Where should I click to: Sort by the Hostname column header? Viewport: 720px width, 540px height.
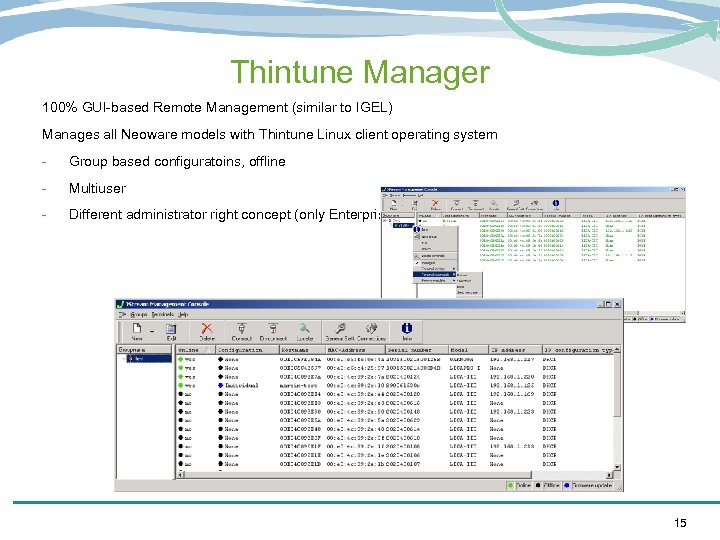302,350
